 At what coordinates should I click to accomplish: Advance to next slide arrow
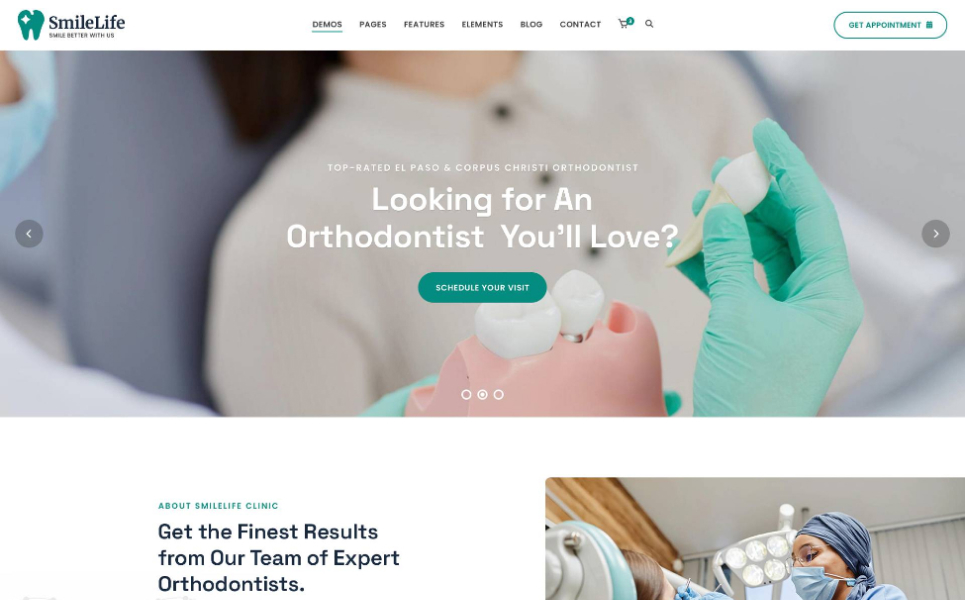pyautogui.click(x=935, y=234)
